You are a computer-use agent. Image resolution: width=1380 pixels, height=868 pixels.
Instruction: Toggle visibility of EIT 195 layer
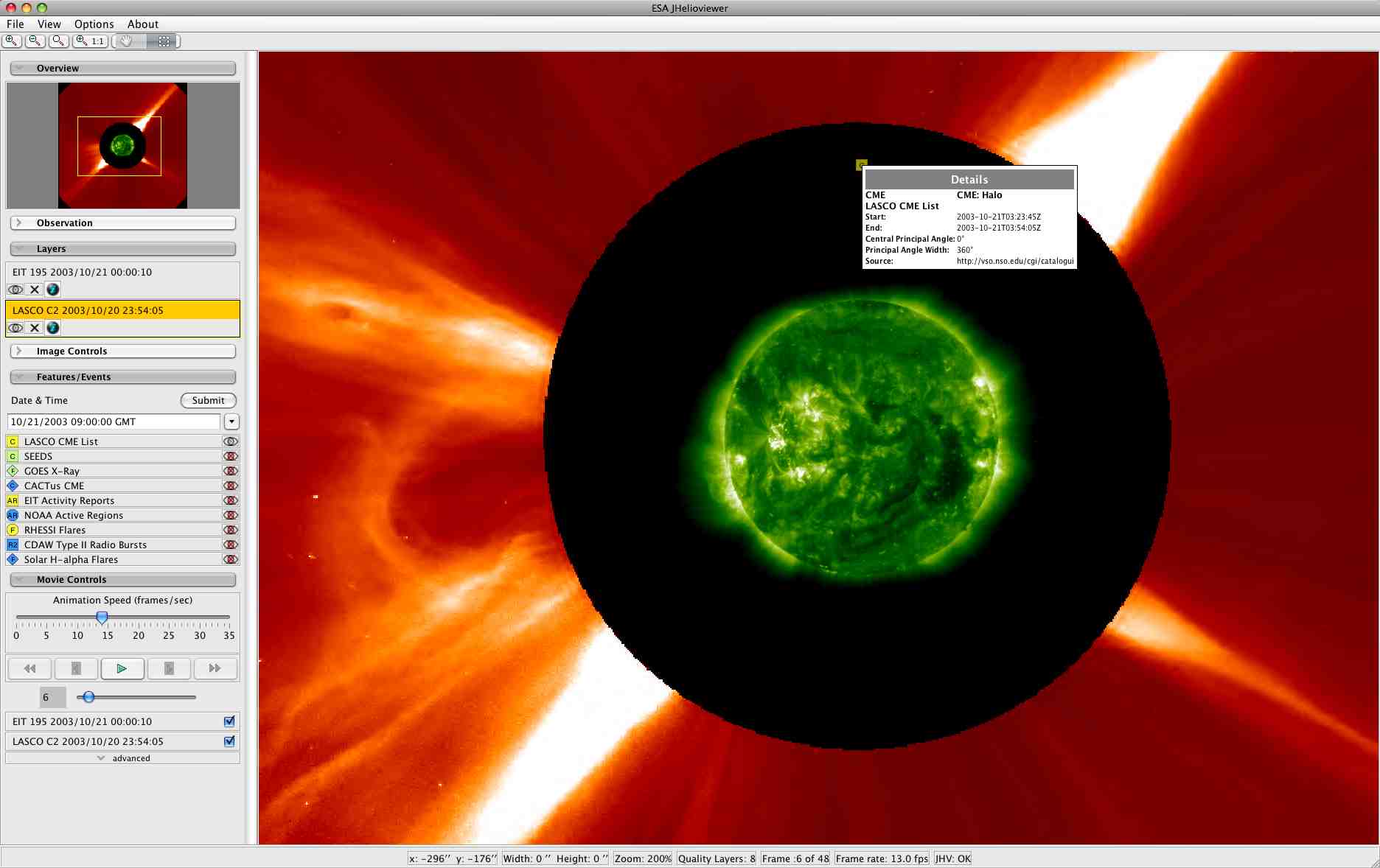15,290
